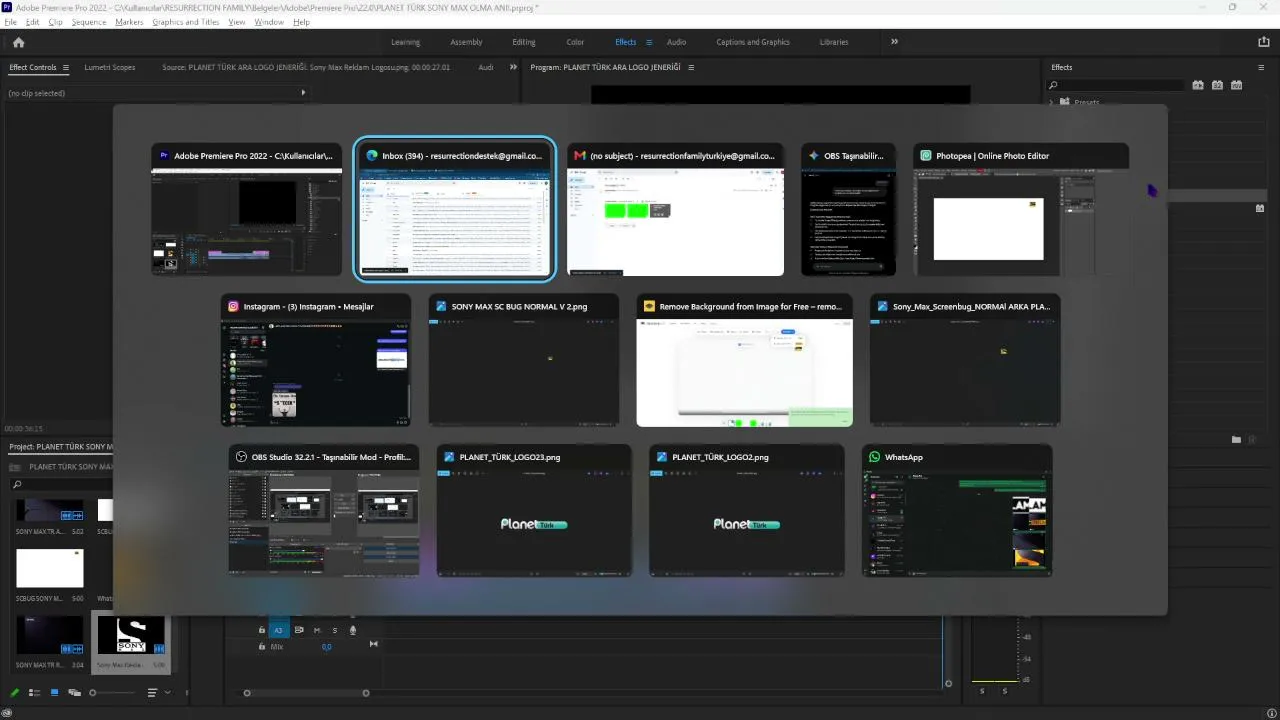Switch to Remove Background from Image window
The width and height of the screenshot is (1280, 720).
(x=745, y=360)
